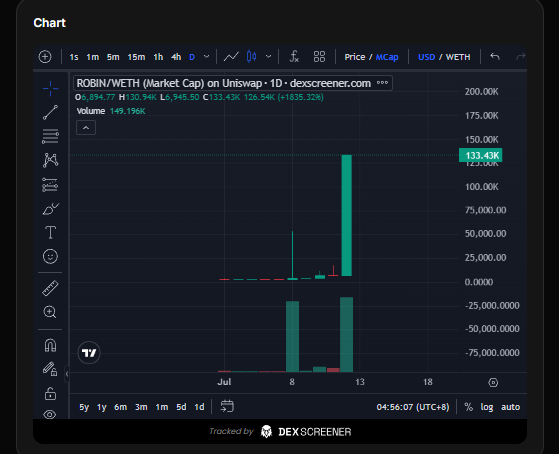Switch to the 5m interval
The image size is (559, 454).
[x=113, y=57]
